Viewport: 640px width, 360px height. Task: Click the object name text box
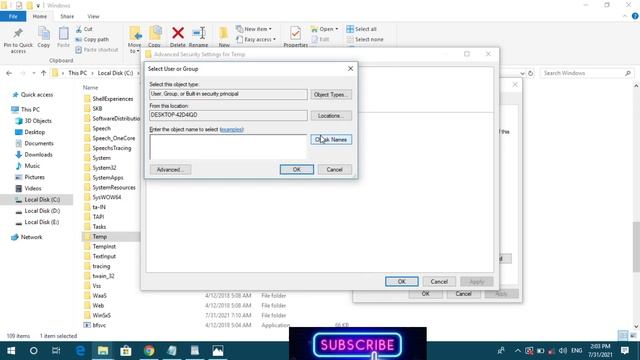pyautogui.click(x=228, y=147)
